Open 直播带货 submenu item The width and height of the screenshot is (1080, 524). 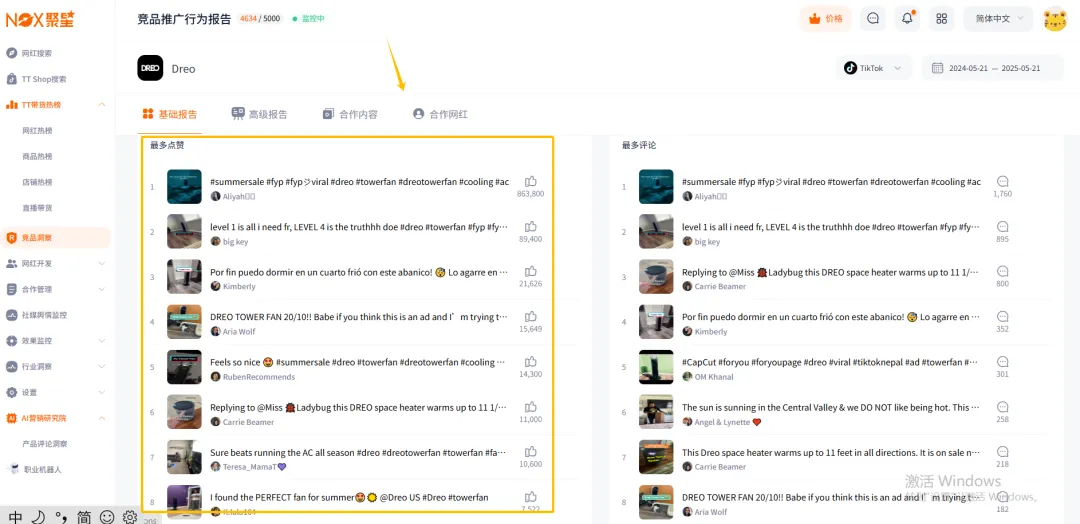pyautogui.click(x=37, y=207)
